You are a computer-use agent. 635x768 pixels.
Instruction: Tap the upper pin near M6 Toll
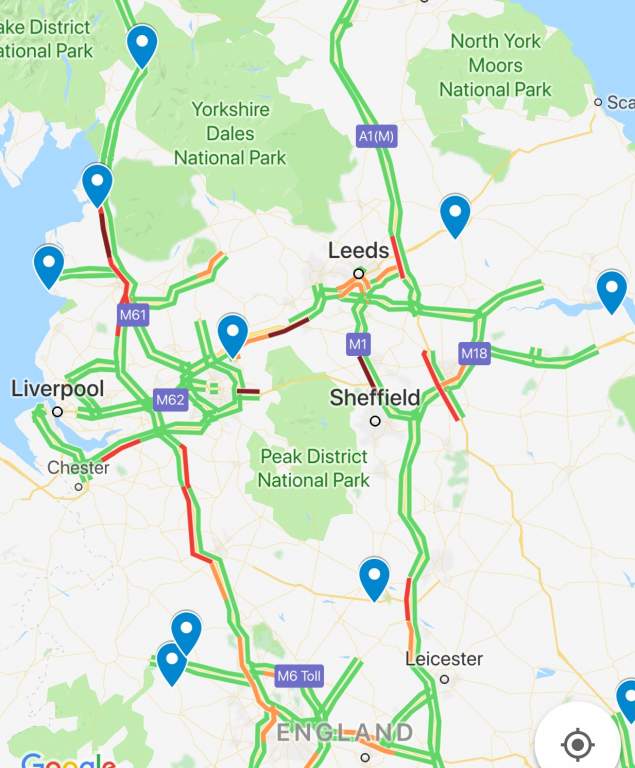click(x=187, y=633)
